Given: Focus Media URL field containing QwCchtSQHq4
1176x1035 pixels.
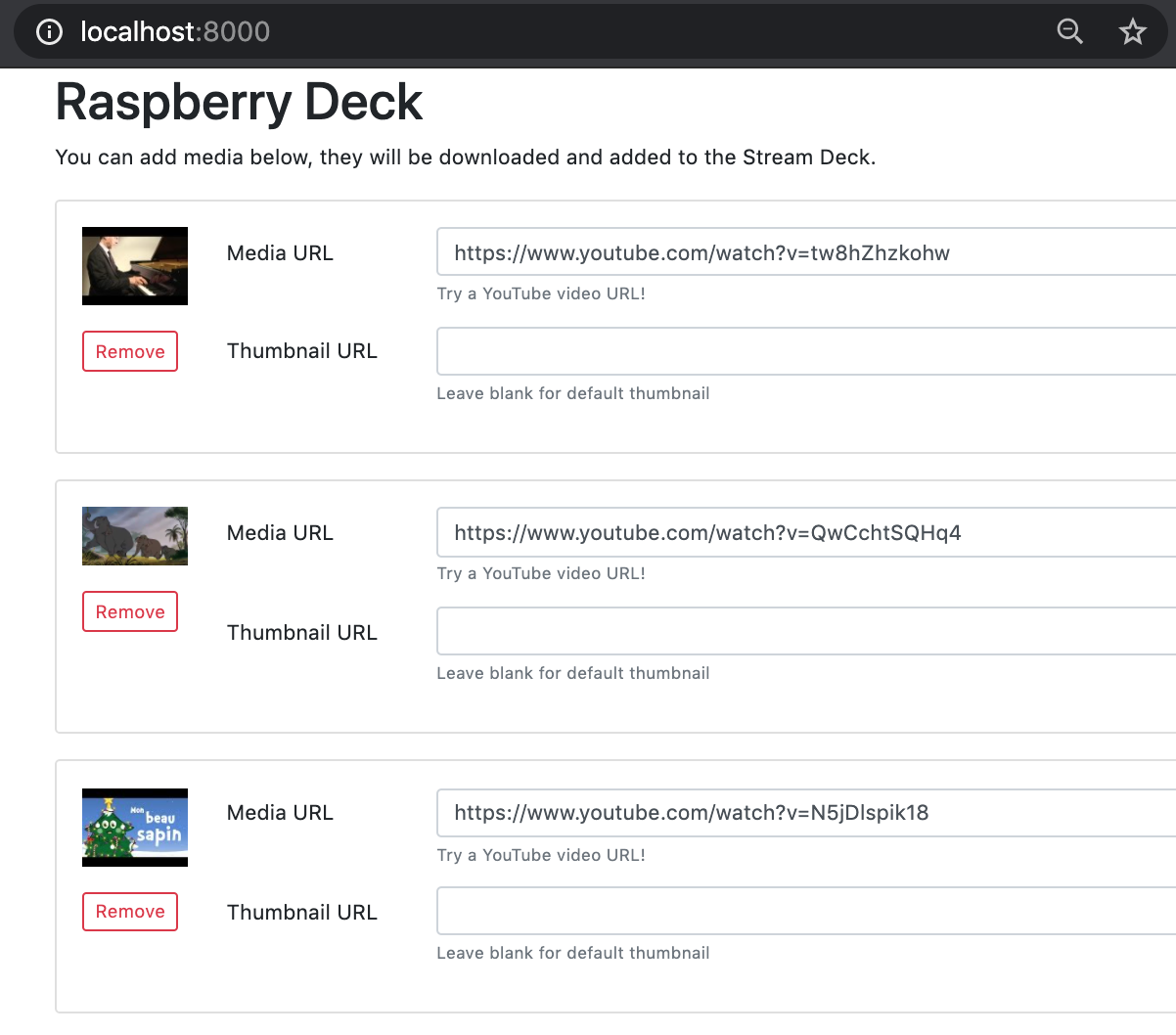Looking at the screenshot, I should click(806, 532).
